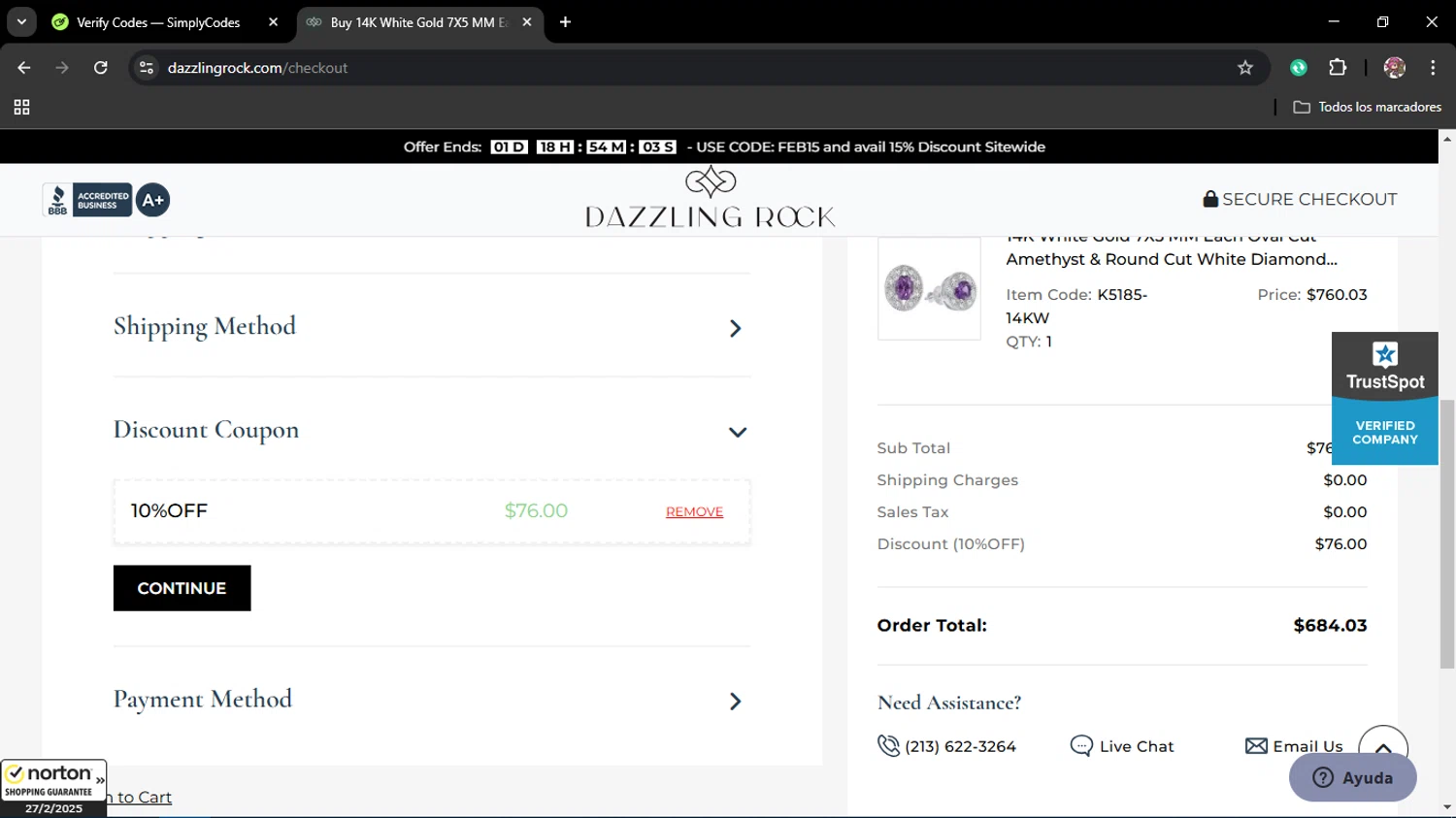Open a new browser tab
Image resolution: width=1456 pixels, height=818 pixels.
(565, 22)
